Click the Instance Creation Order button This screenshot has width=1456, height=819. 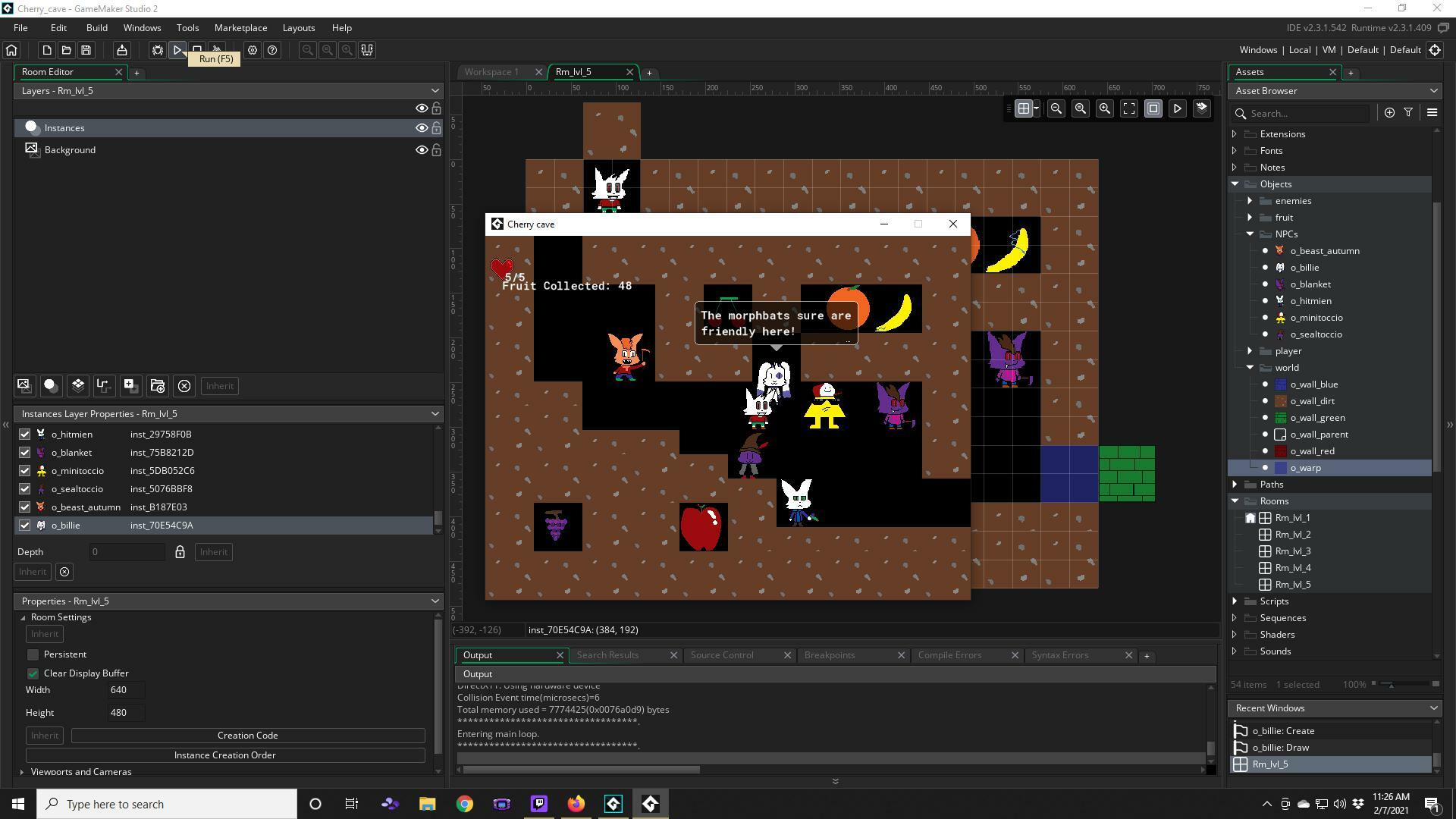(x=224, y=755)
